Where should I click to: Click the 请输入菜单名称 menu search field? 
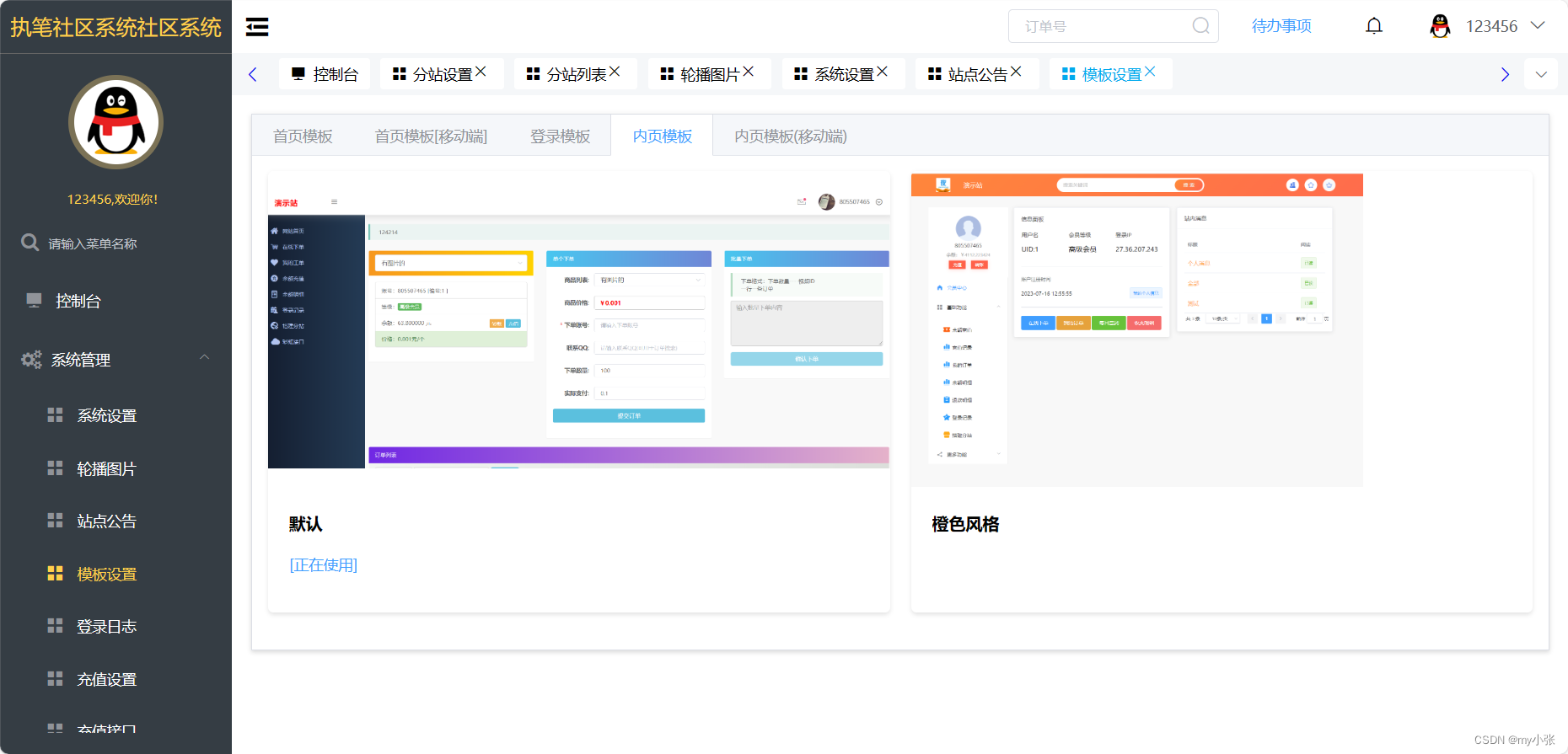point(92,243)
